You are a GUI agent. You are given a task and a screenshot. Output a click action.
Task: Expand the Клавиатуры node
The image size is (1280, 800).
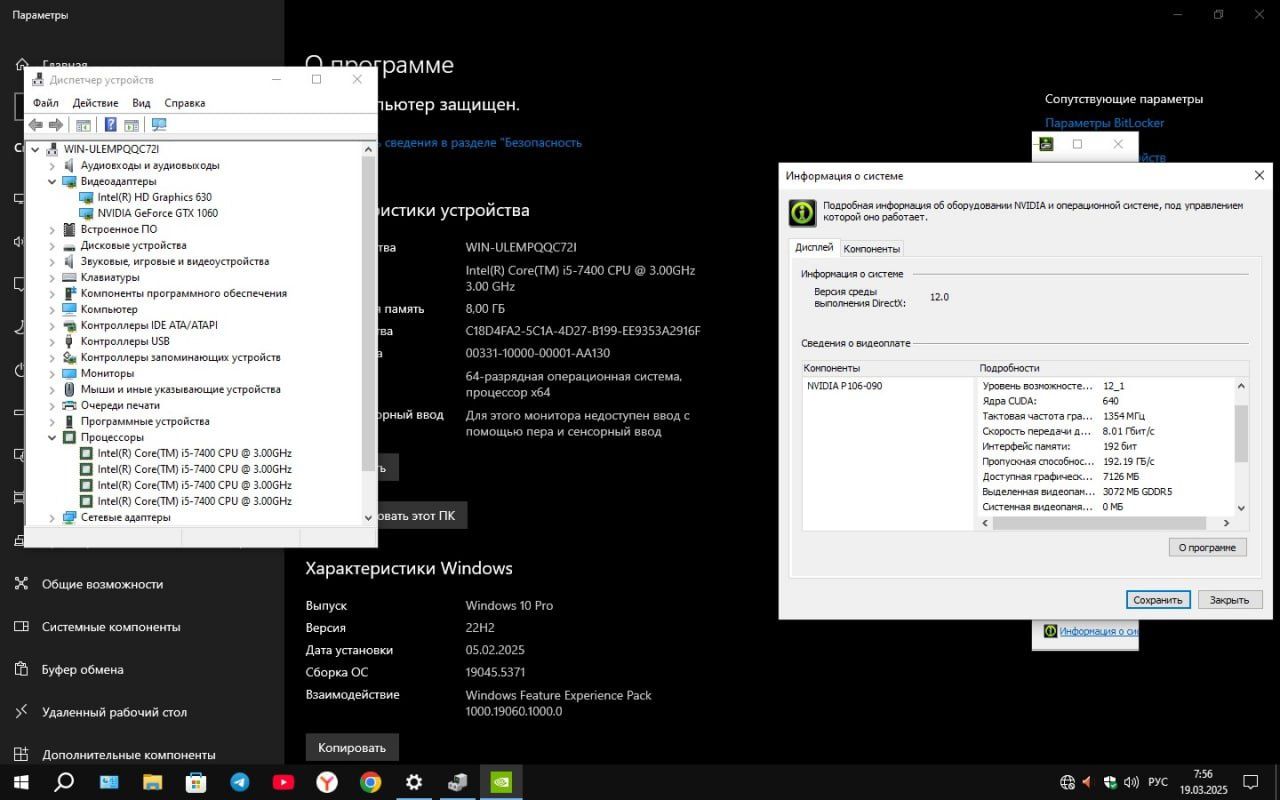point(53,278)
